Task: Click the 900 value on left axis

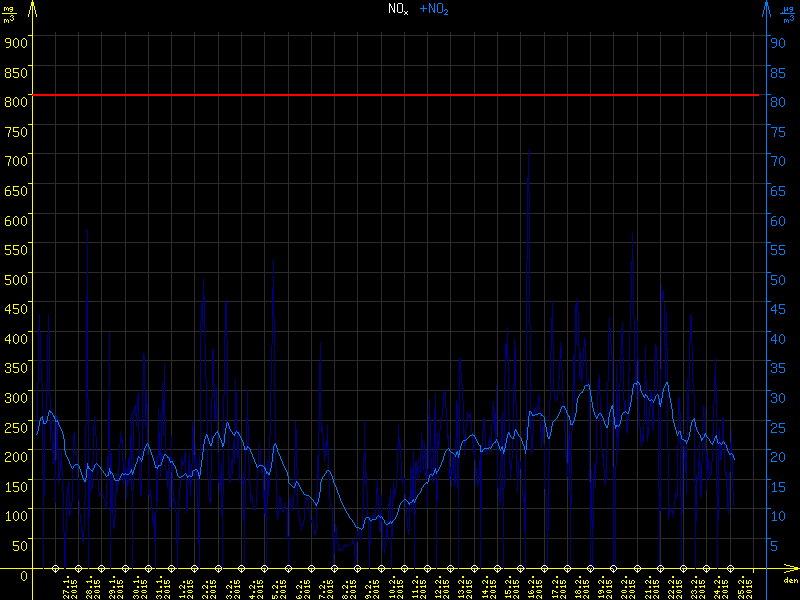Action: [14, 42]
